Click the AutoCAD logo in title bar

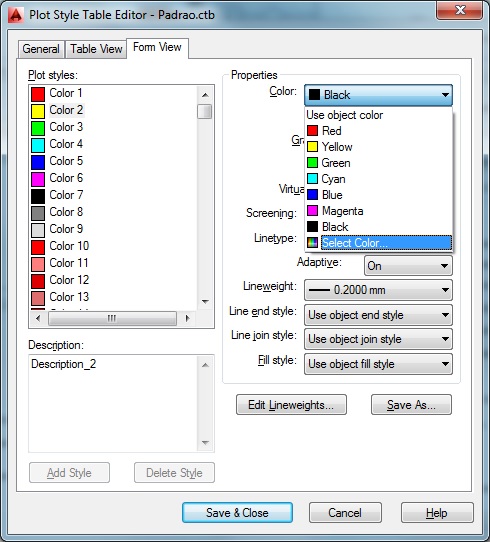point(16,15)
